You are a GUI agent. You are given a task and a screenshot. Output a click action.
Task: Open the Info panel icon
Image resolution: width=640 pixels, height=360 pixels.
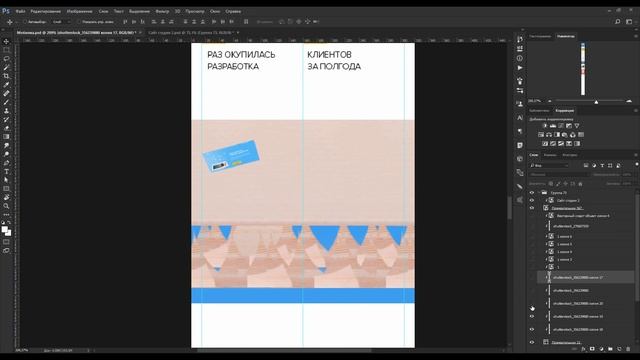click(x=520, y=58)
